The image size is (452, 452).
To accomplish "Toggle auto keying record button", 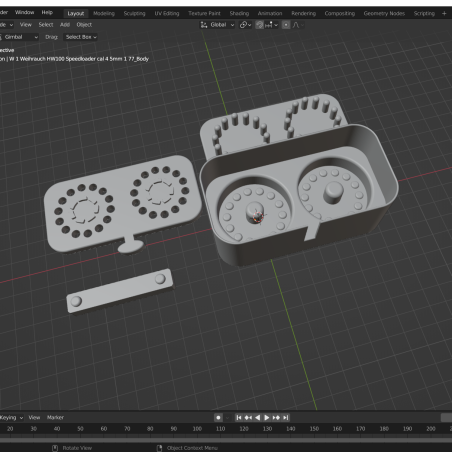I will [x=218, y=418].
